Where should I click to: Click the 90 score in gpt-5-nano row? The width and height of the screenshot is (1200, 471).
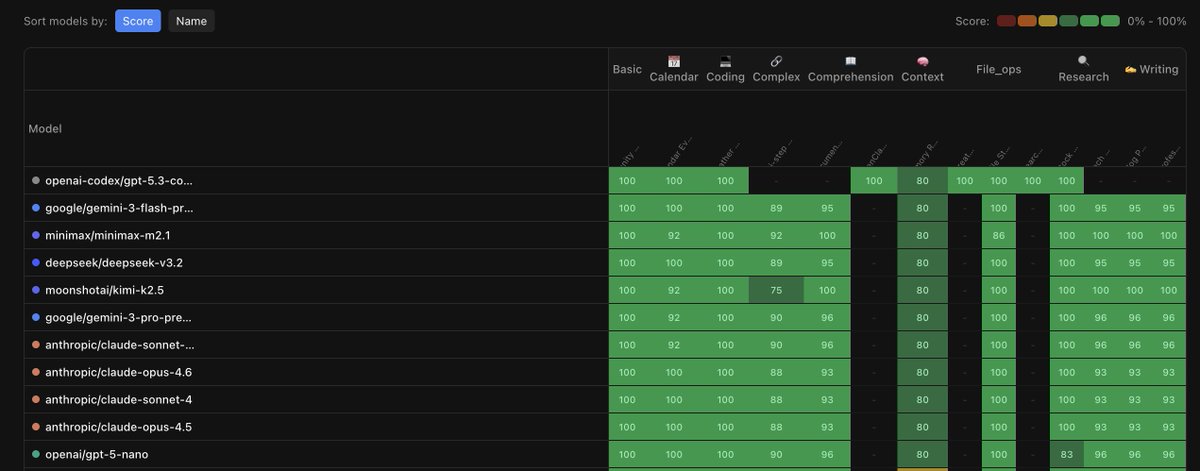point(776,454)
